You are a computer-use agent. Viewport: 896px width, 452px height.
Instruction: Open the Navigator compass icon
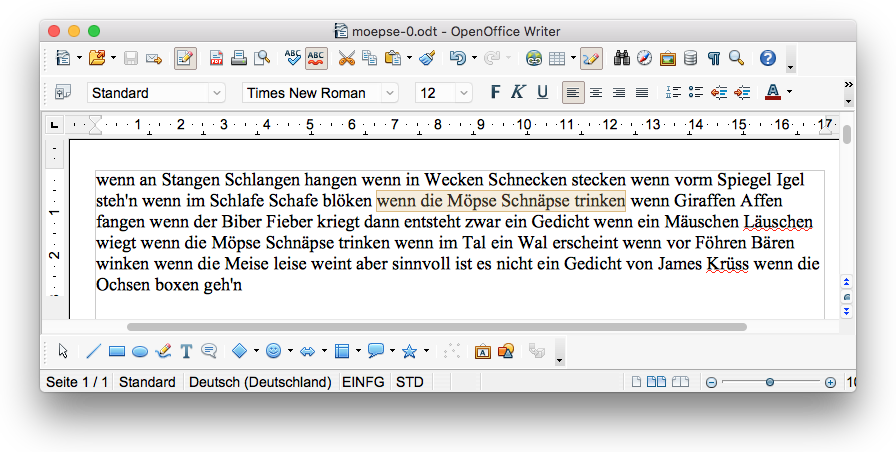click(645, 58)
